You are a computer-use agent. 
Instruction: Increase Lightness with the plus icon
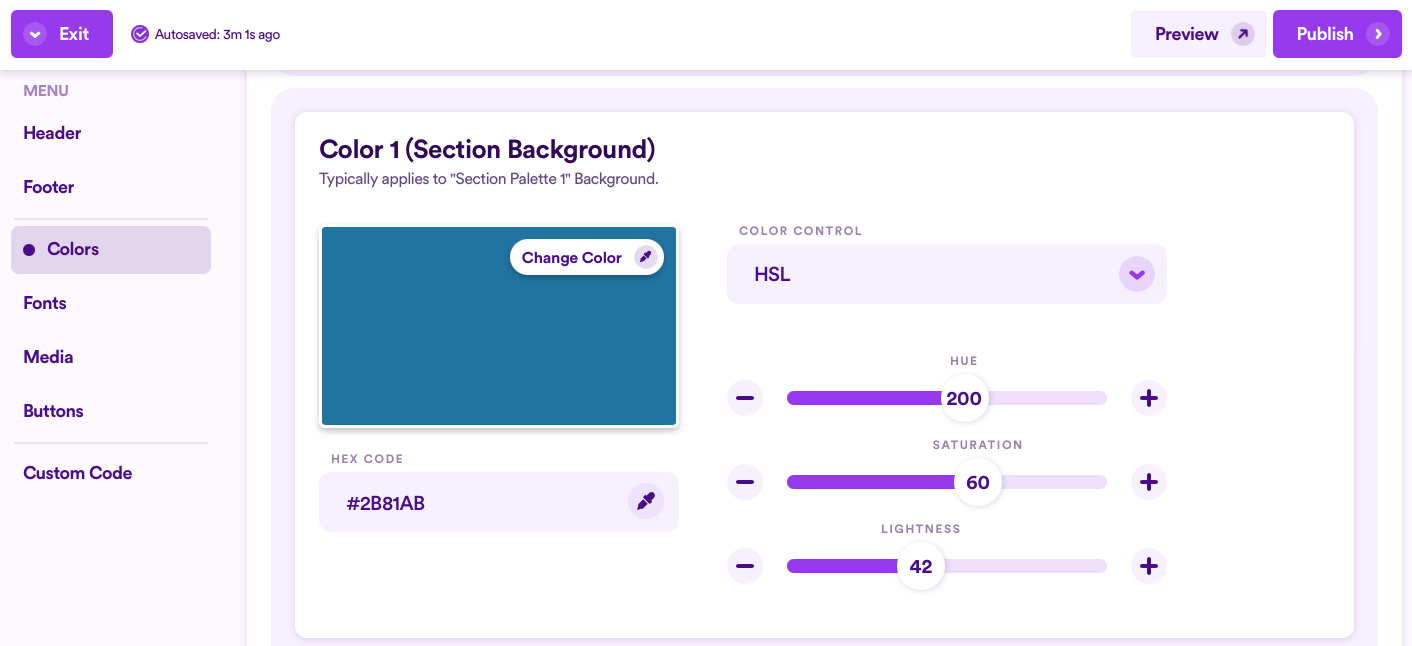[x=1149, y=566]
